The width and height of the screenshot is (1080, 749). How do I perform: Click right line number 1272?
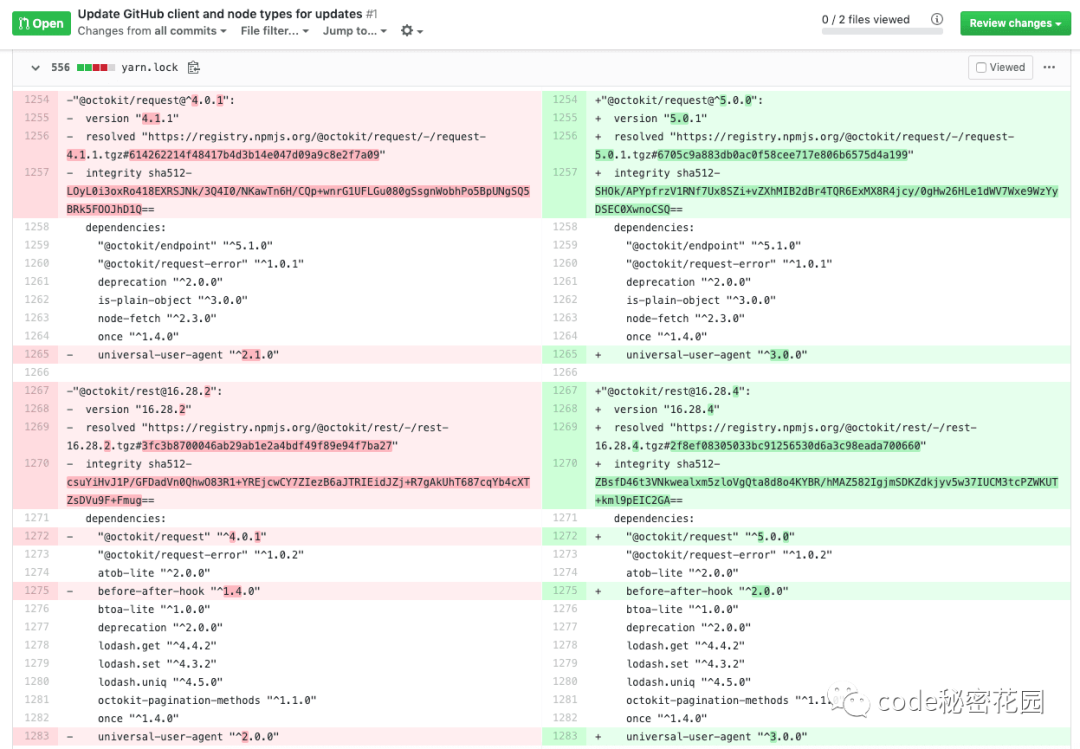point(565,536)
